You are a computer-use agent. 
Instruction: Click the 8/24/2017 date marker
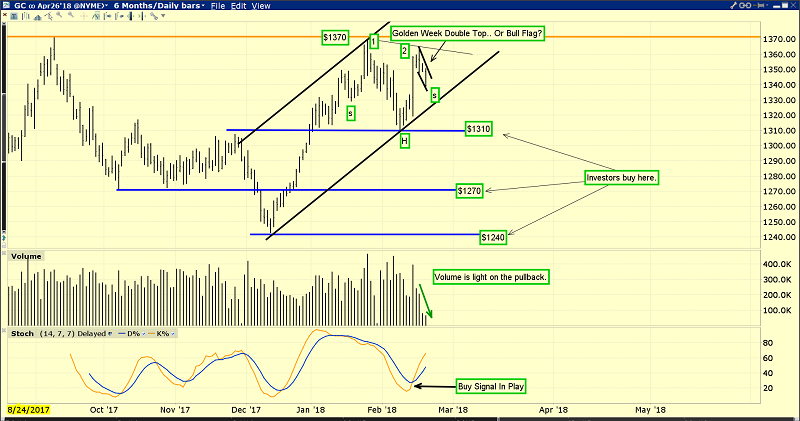pos(29,409)
